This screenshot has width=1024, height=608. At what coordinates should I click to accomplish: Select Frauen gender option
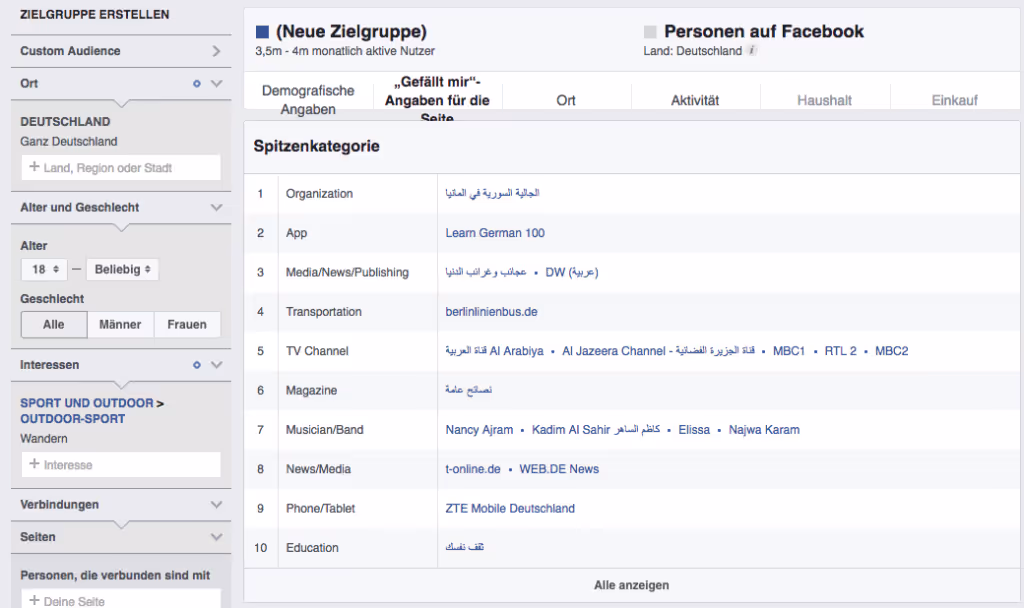tap(187, 325)
